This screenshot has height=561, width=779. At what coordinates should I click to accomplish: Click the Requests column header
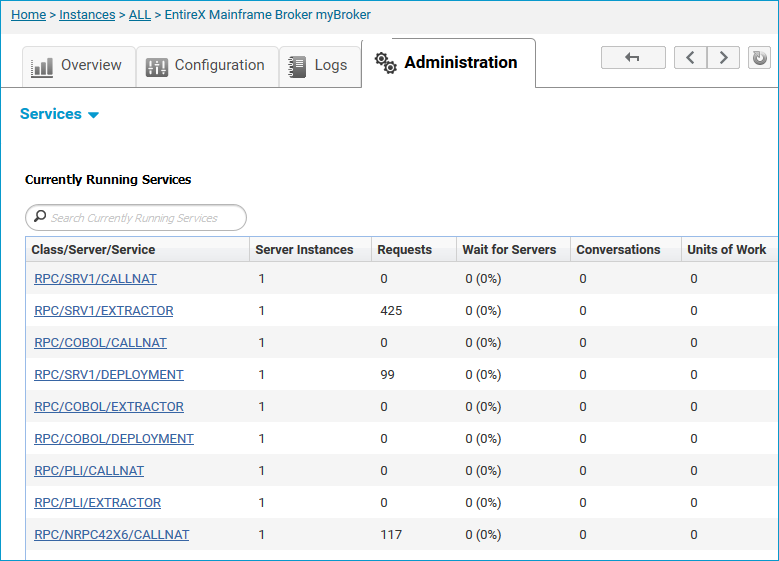[414, 249]
